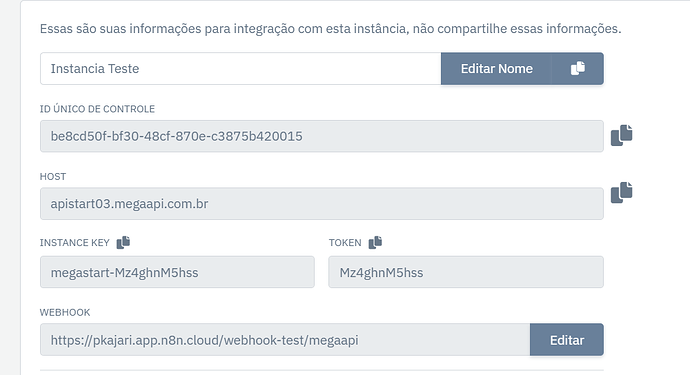Click the divider line below the webhook field
690x375 pixels.
pos(322,370)
